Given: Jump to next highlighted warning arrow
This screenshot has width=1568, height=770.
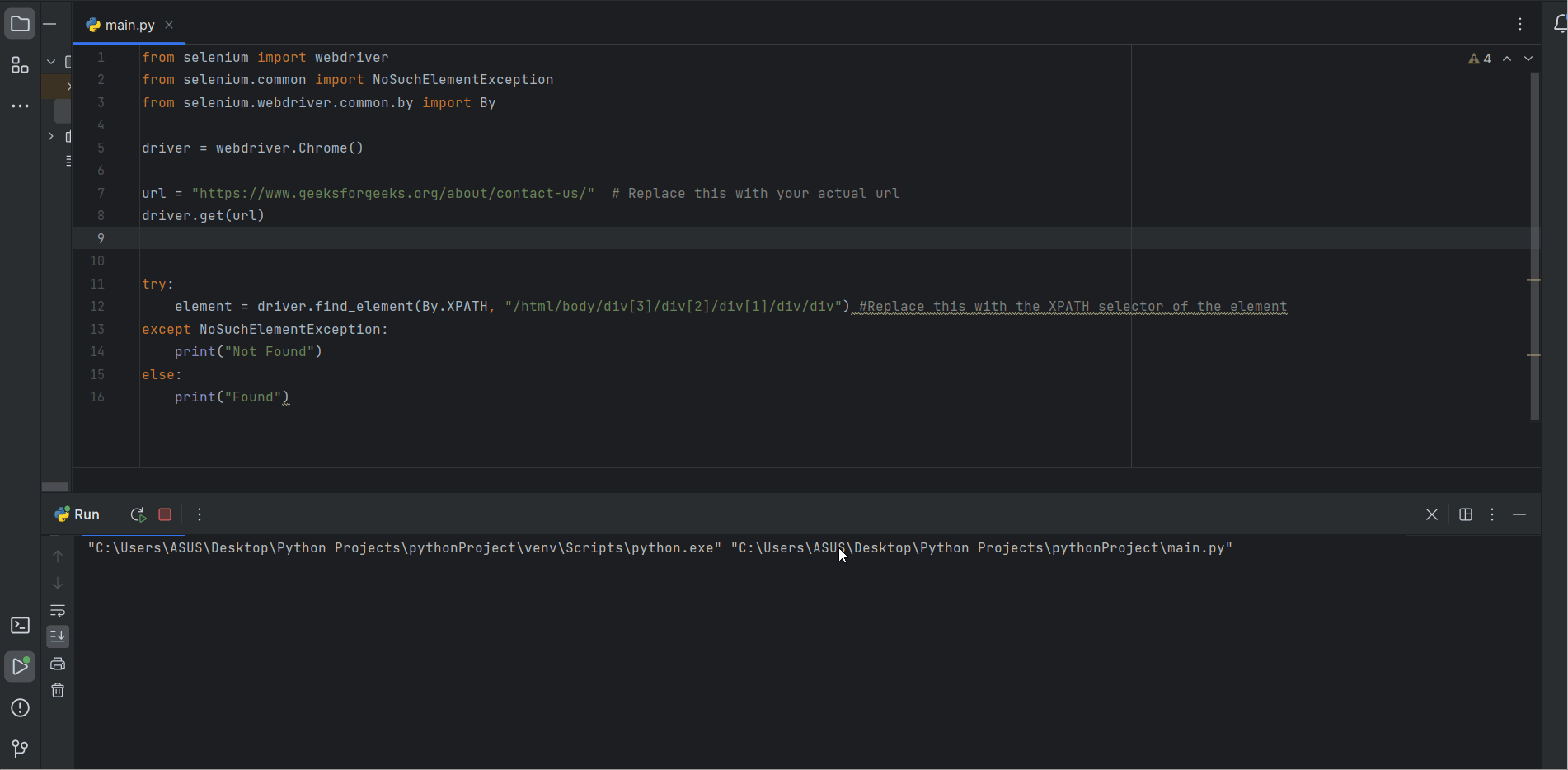Looking at the screenshot, I should coord(1528,59).
